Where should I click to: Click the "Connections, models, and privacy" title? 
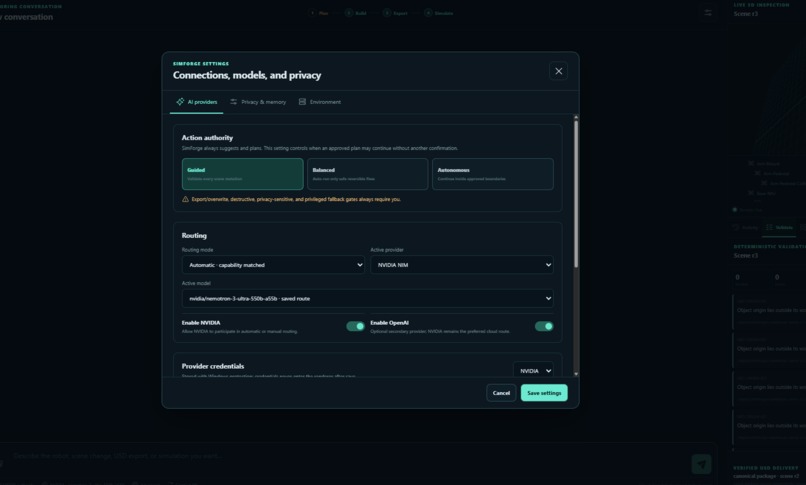coord(247,75)
